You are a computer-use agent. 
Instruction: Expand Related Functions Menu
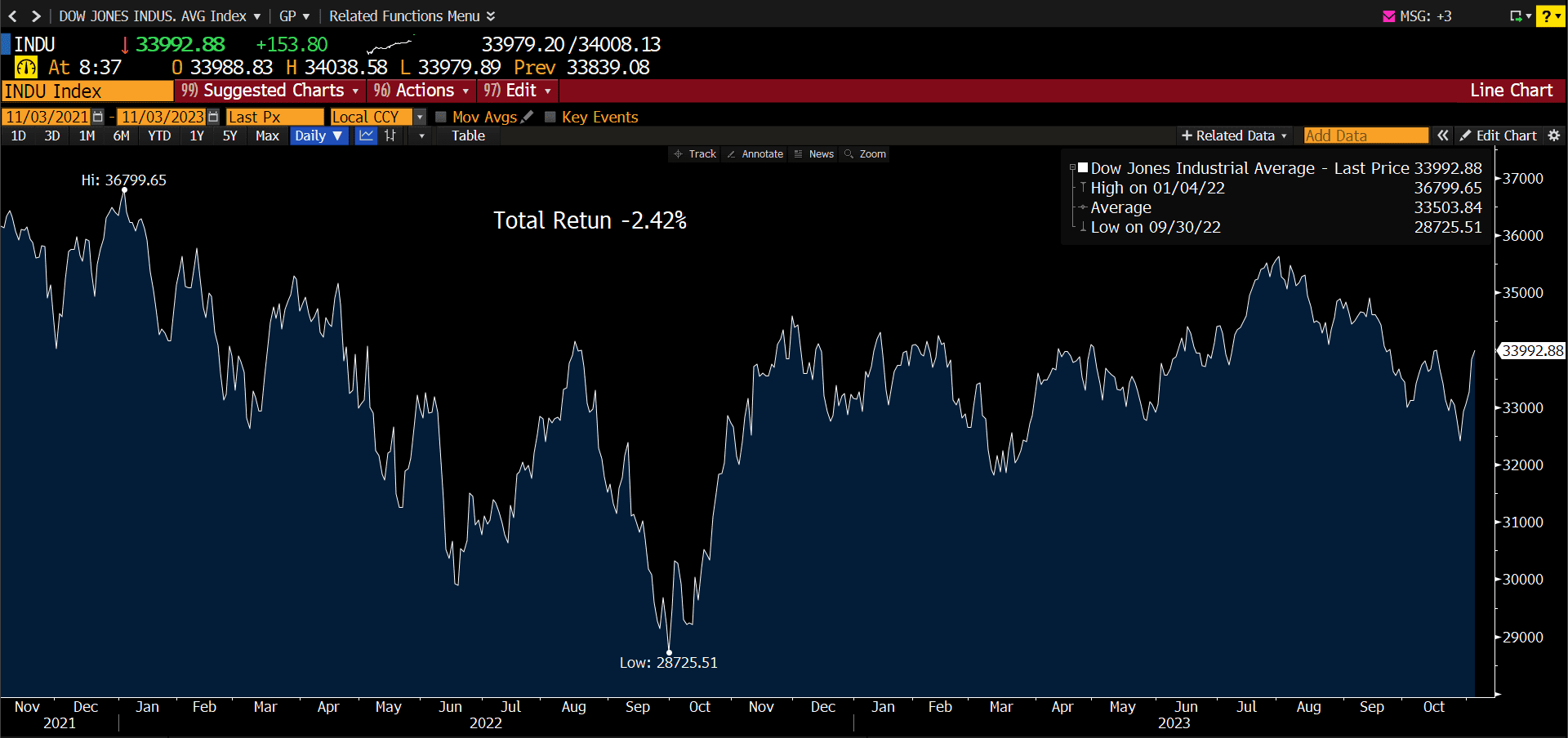tap(412, 16)
